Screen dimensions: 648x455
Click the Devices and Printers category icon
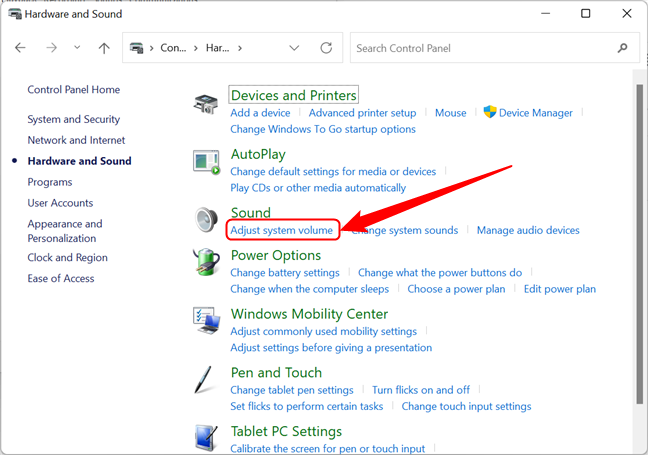pos(205,104)
